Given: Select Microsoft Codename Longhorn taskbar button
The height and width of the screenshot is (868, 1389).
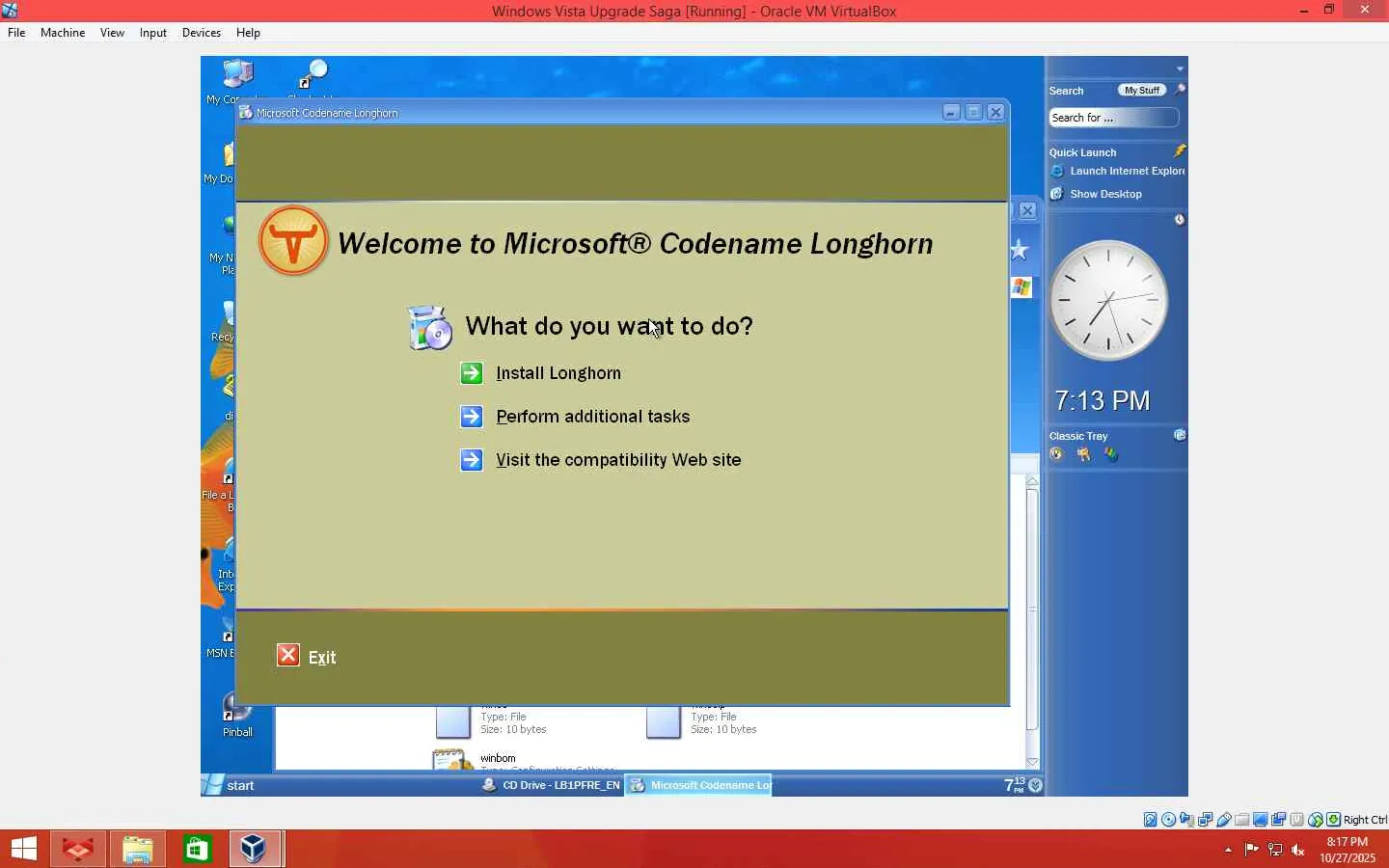Looking at the screenshot, I should point(699,785).
